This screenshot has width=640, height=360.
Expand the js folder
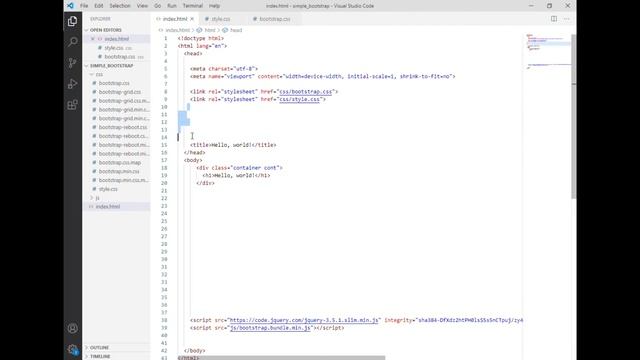[97, 198]
